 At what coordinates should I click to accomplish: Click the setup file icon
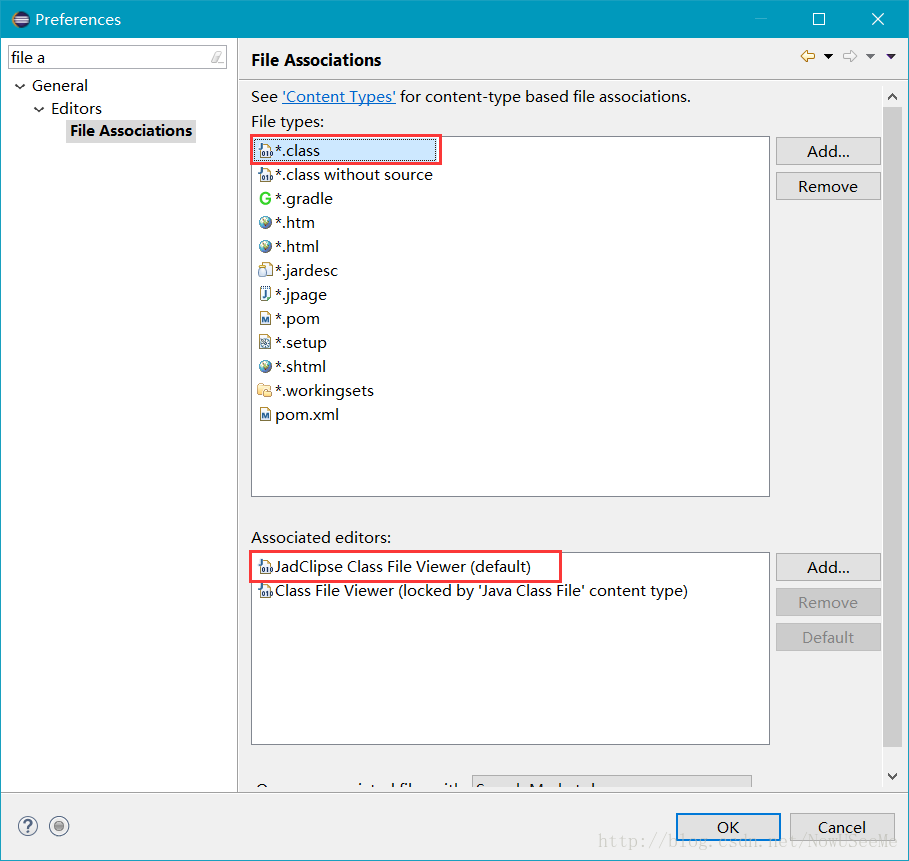coord(265,343)
